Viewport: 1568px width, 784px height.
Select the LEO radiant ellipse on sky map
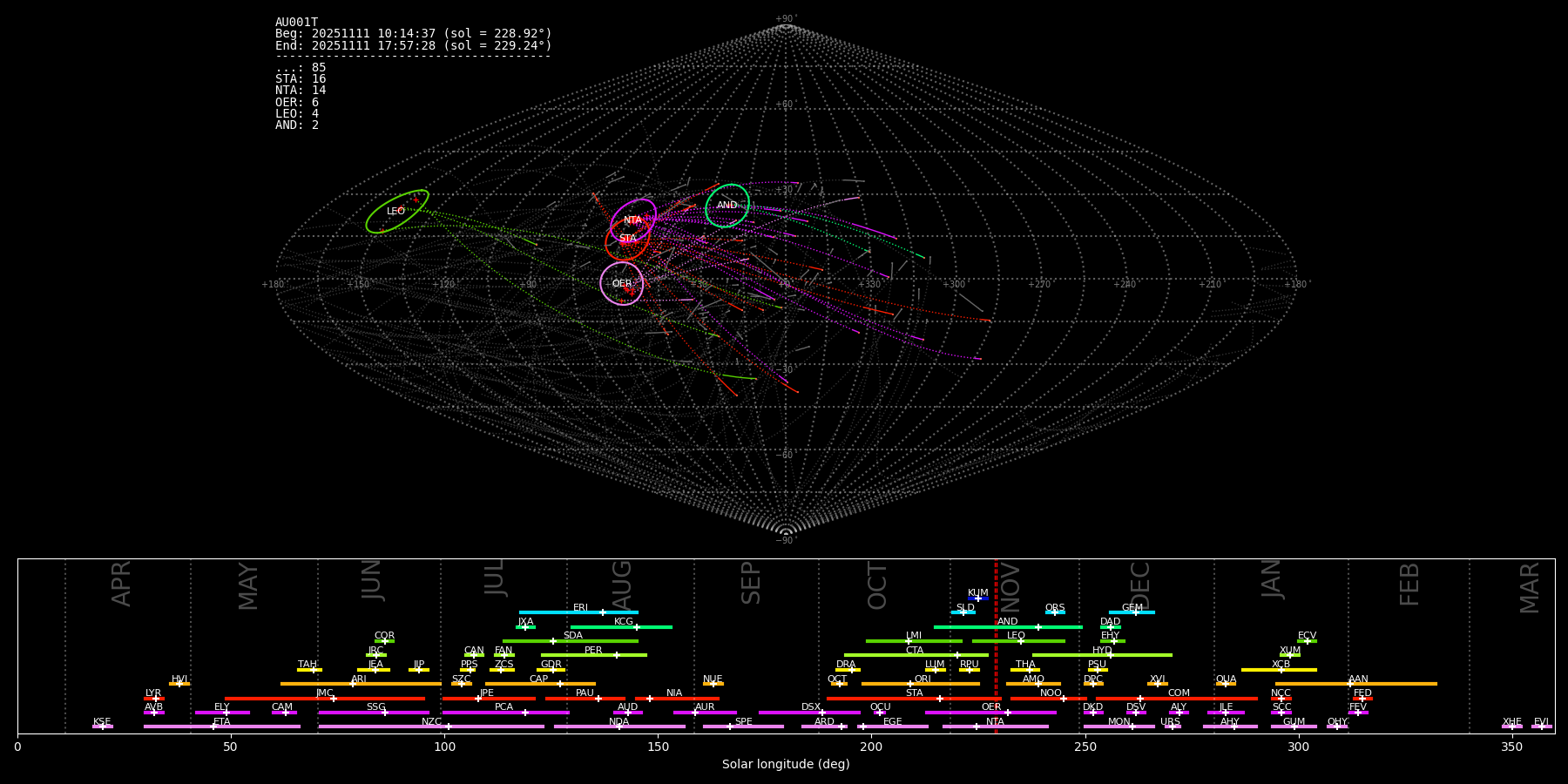click(397, 212)
